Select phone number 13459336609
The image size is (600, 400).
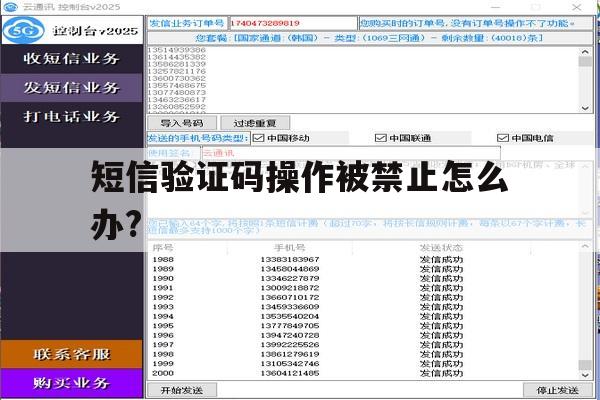[x=290, y=307]
